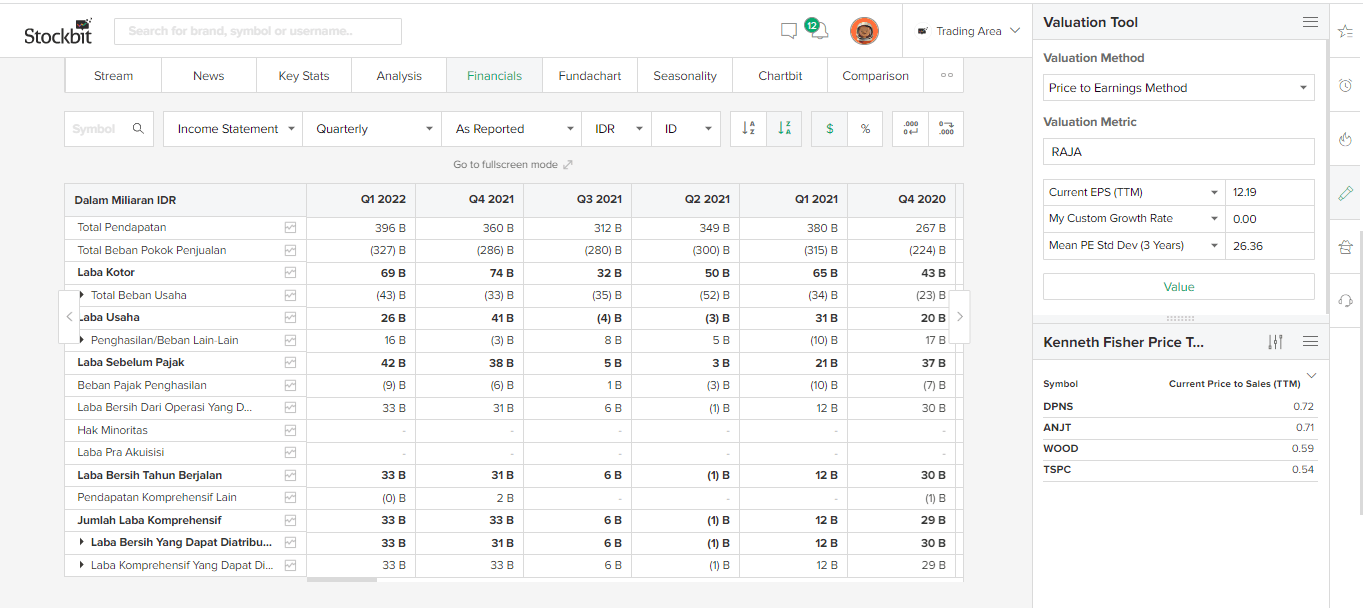Image resolution: width=1363 pixels, height=608 pixels.
Task: Switch to the Fundachart tab
Action: (590, 76)
